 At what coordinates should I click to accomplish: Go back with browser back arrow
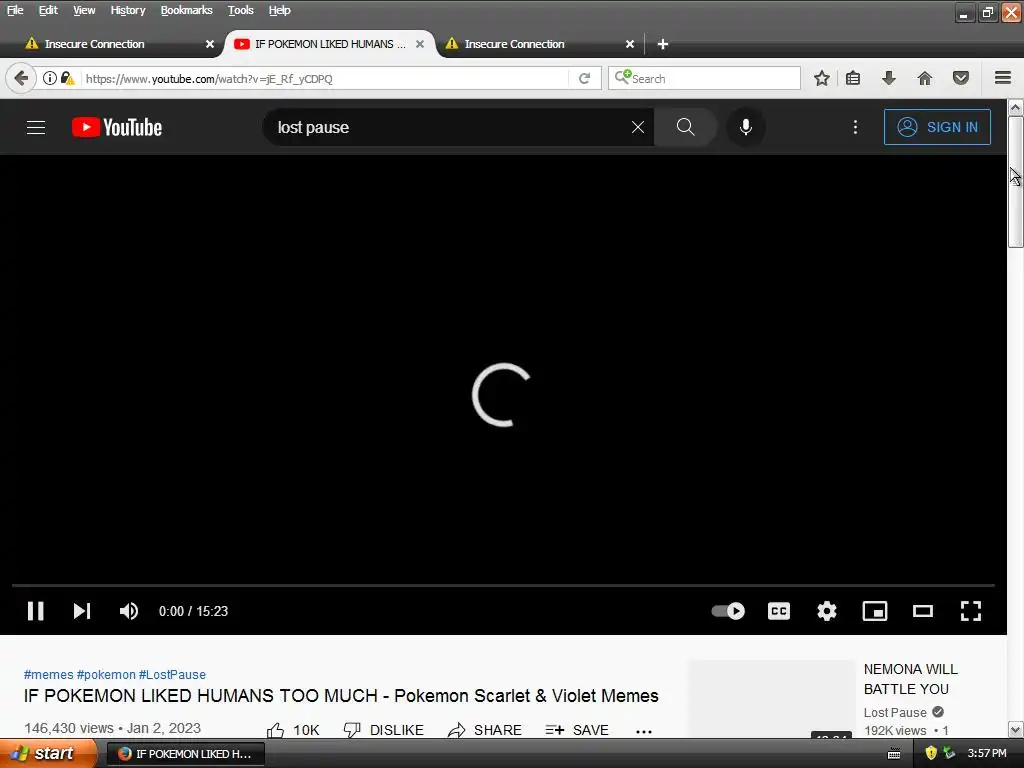coord(21,78)
